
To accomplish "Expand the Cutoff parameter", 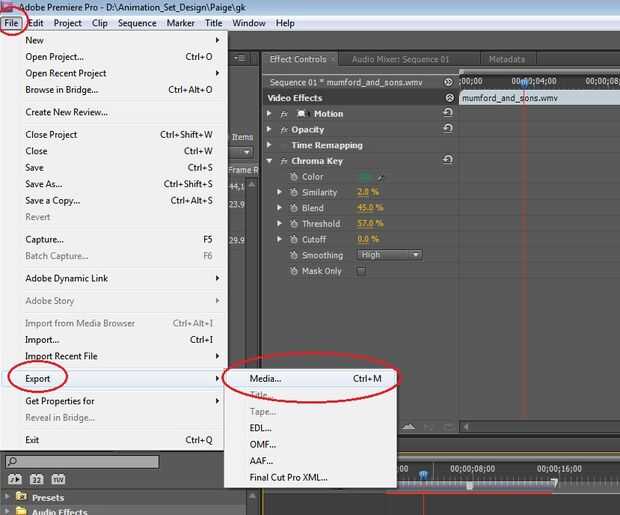I will (x=280, y=239).
